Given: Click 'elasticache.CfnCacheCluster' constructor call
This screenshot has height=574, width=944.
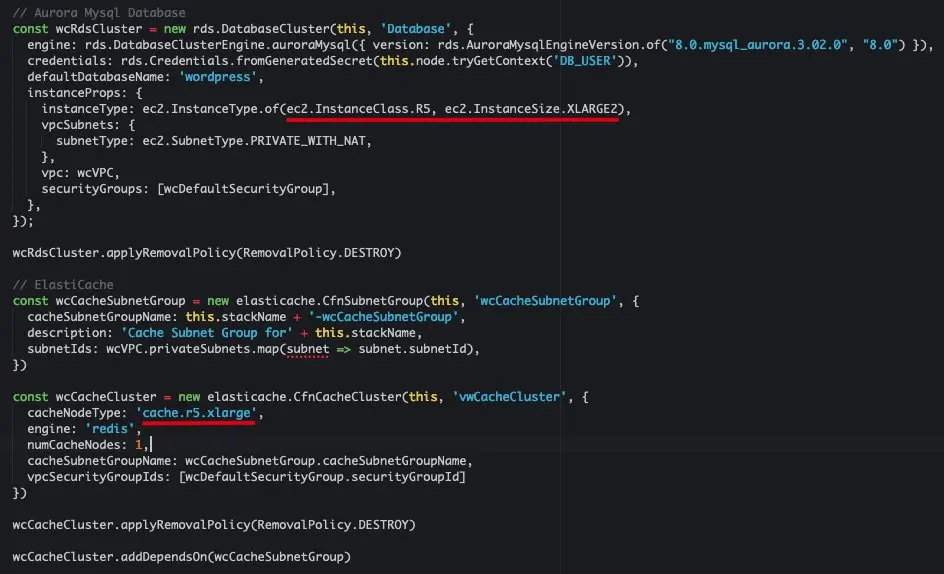Looking at the screenshot, I should [305, 397].
